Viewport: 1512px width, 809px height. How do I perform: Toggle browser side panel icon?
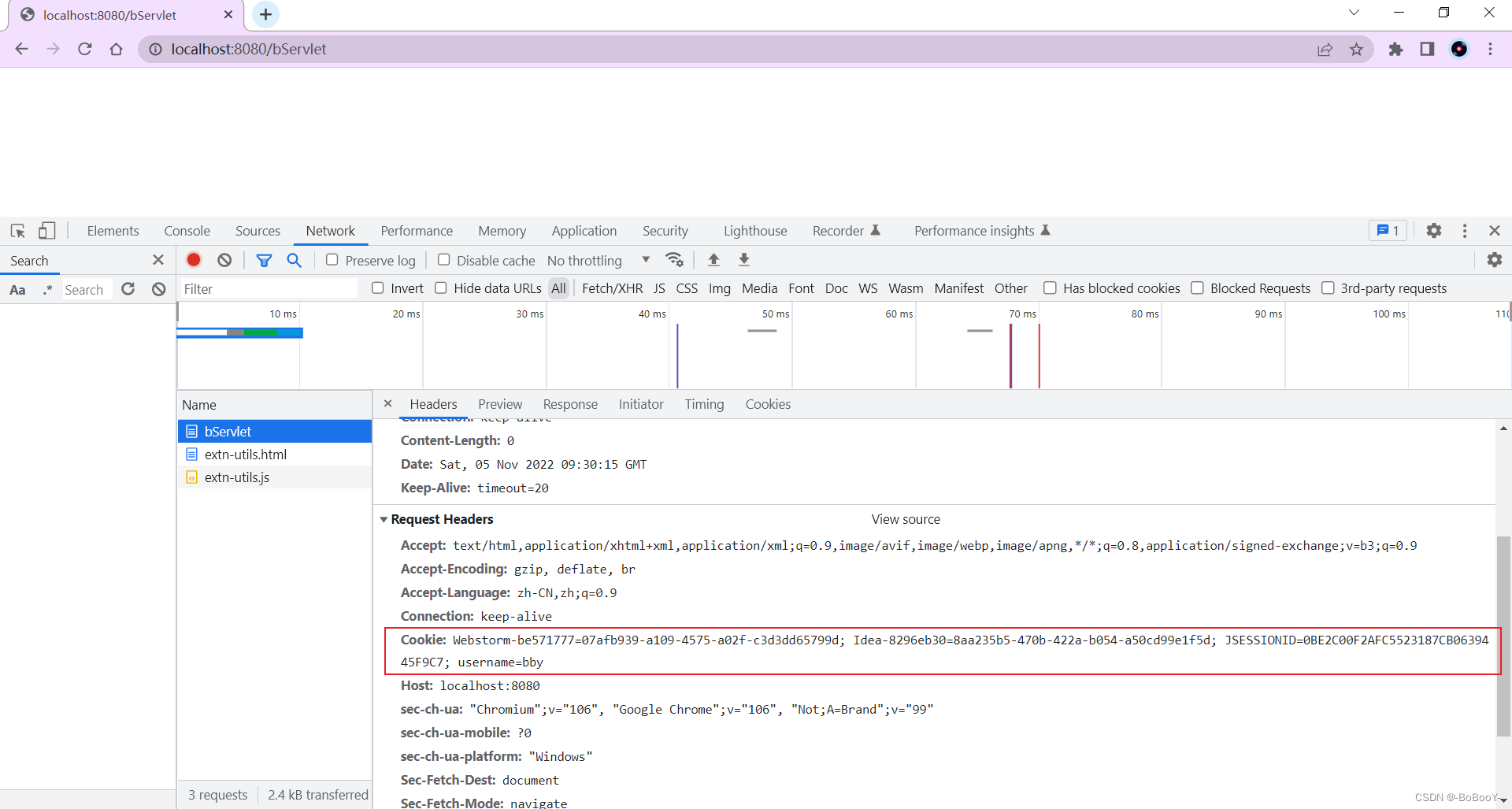(1427, 50)
